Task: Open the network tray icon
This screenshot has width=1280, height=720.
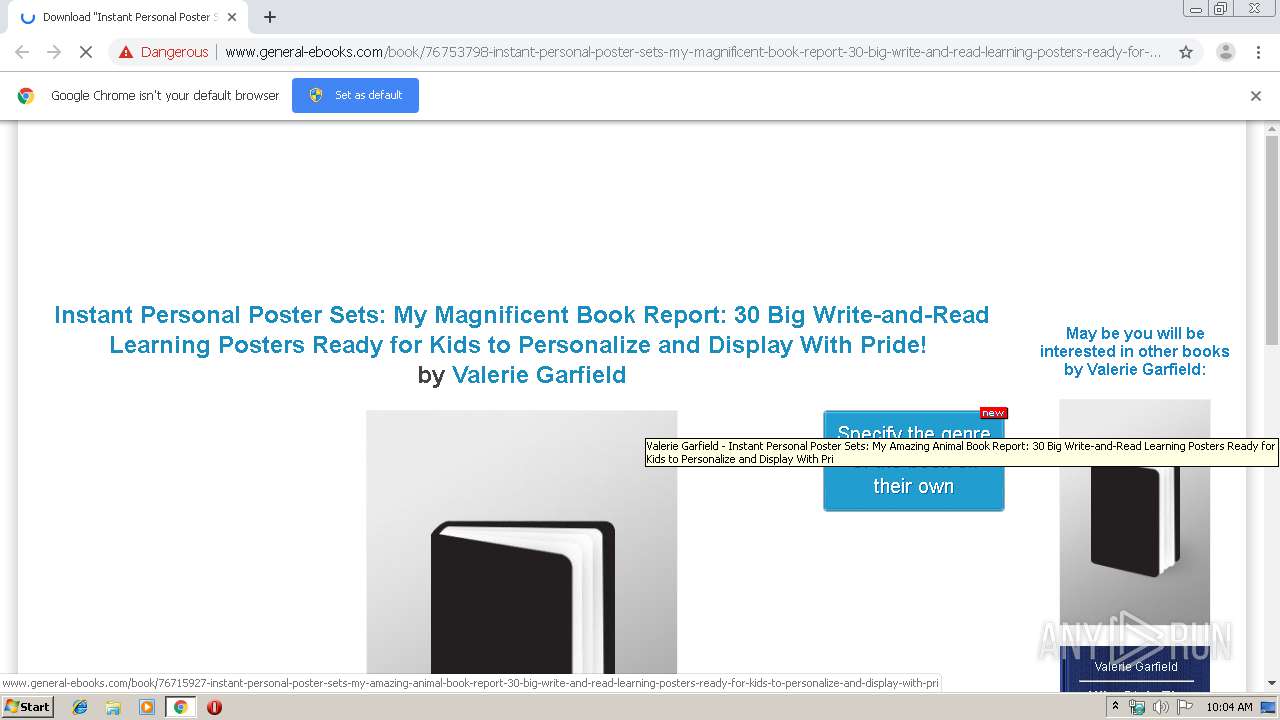Action: 1137,707
